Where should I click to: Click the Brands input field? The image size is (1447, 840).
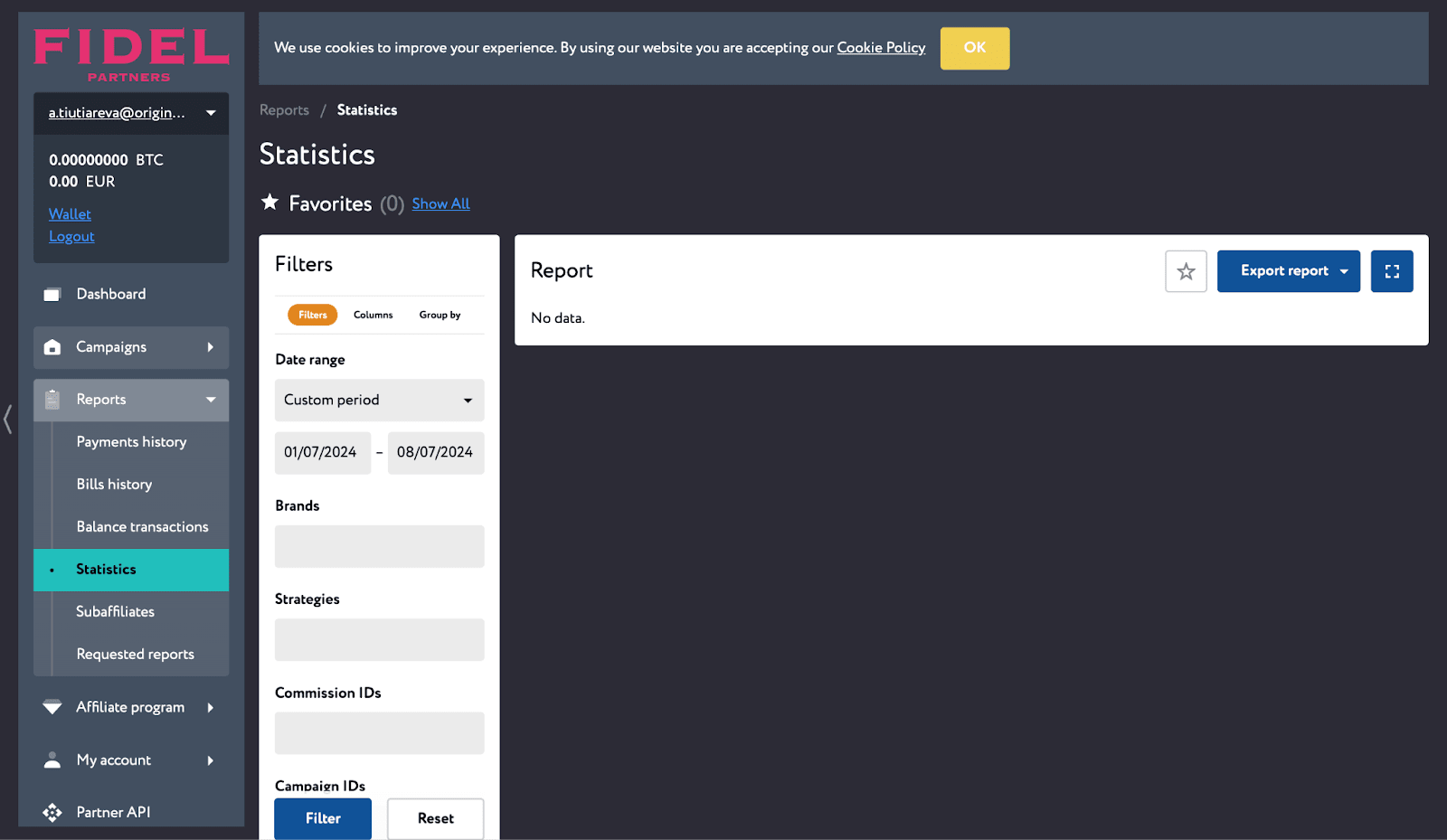379,546
